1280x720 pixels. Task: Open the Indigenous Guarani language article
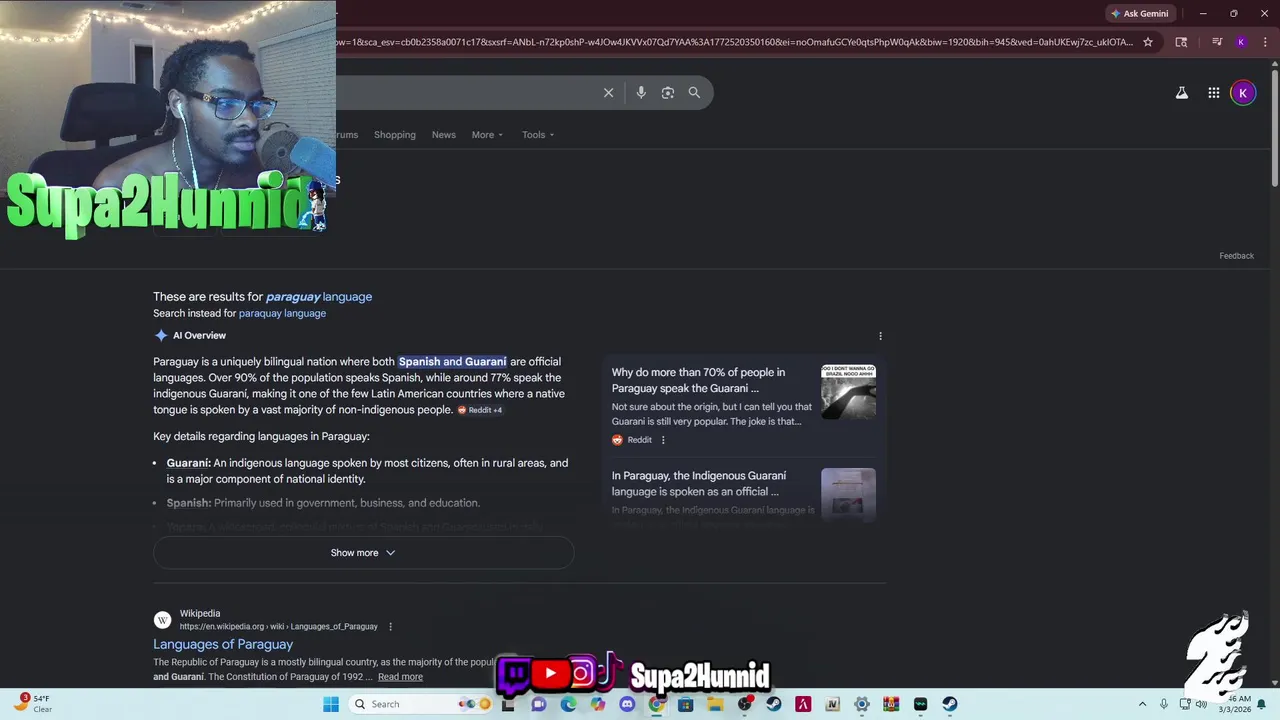click(699, 484)
